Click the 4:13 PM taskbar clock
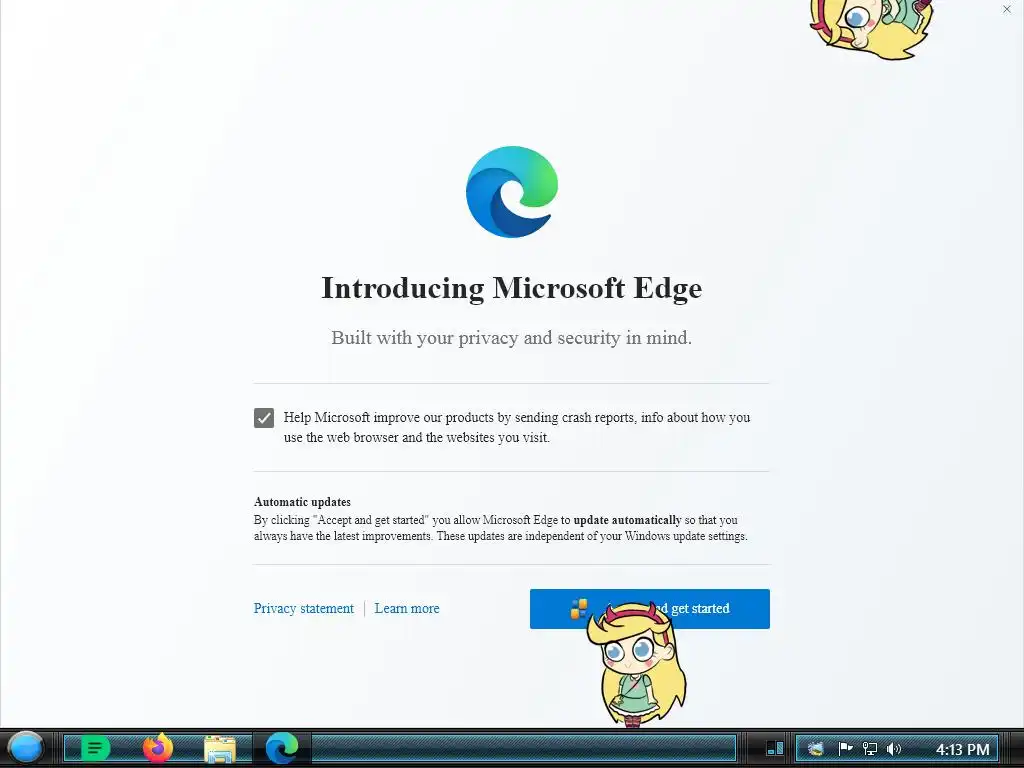This screenshot has width=1024, height=768. pyautogui.click(x=963, y=749)
